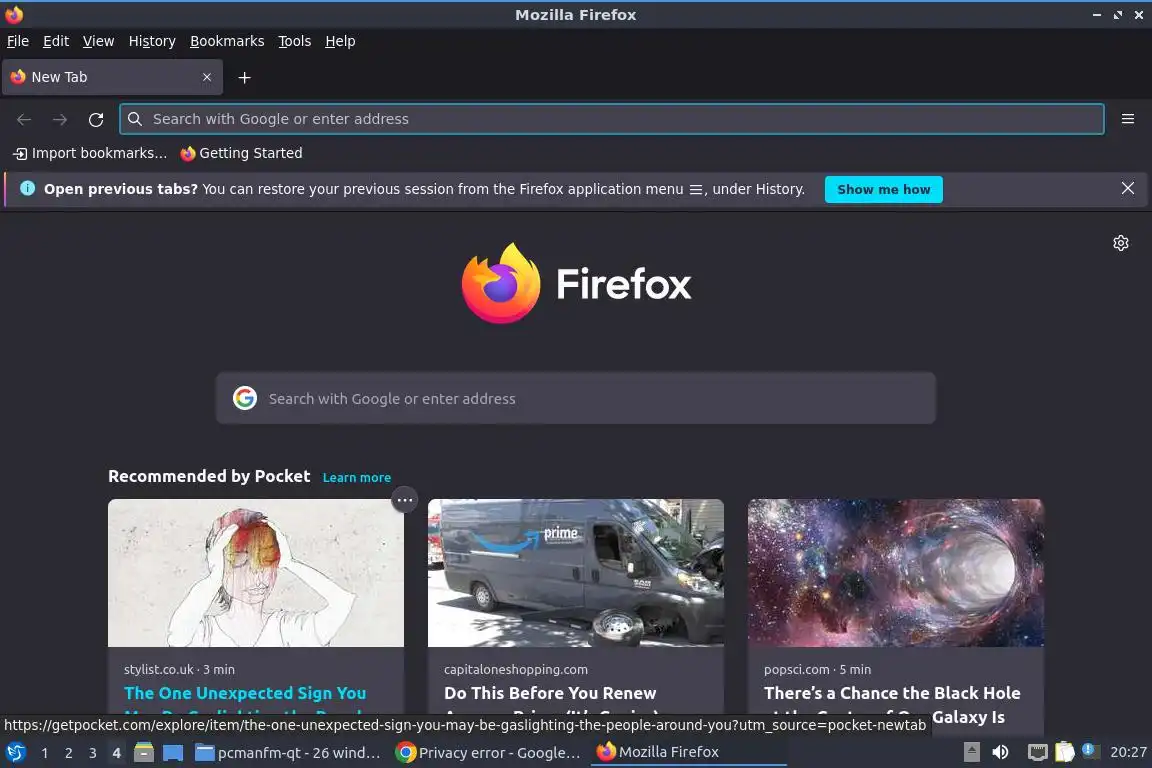Image resolution: width=1152 pixels, height=768 pixels.
Task: Open the volume speaker tray icon
Action: [1000, 752]
